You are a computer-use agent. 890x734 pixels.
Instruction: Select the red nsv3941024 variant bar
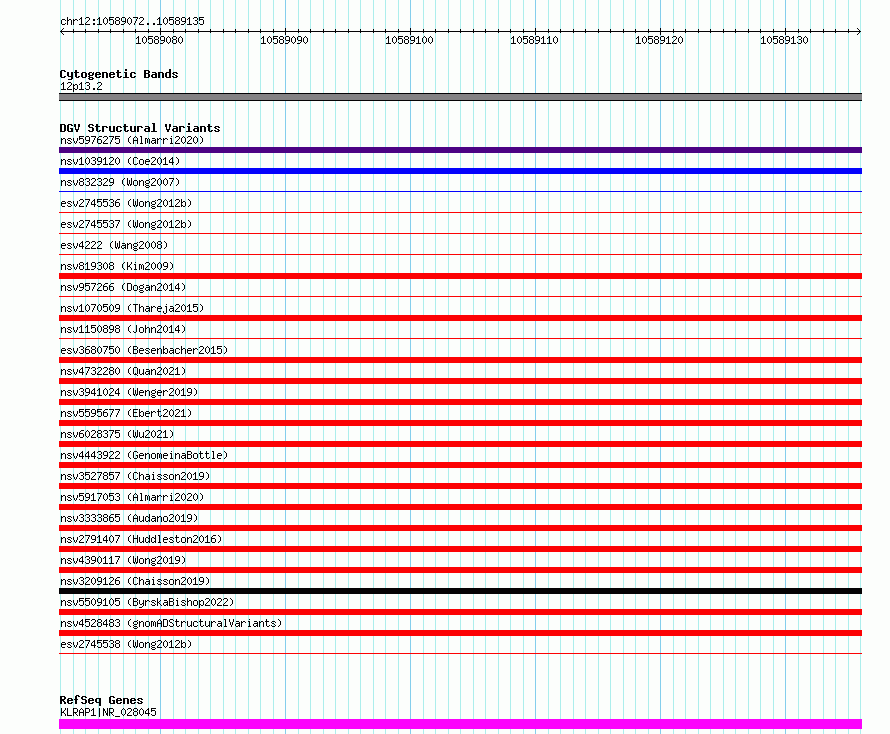click(460, 402)
